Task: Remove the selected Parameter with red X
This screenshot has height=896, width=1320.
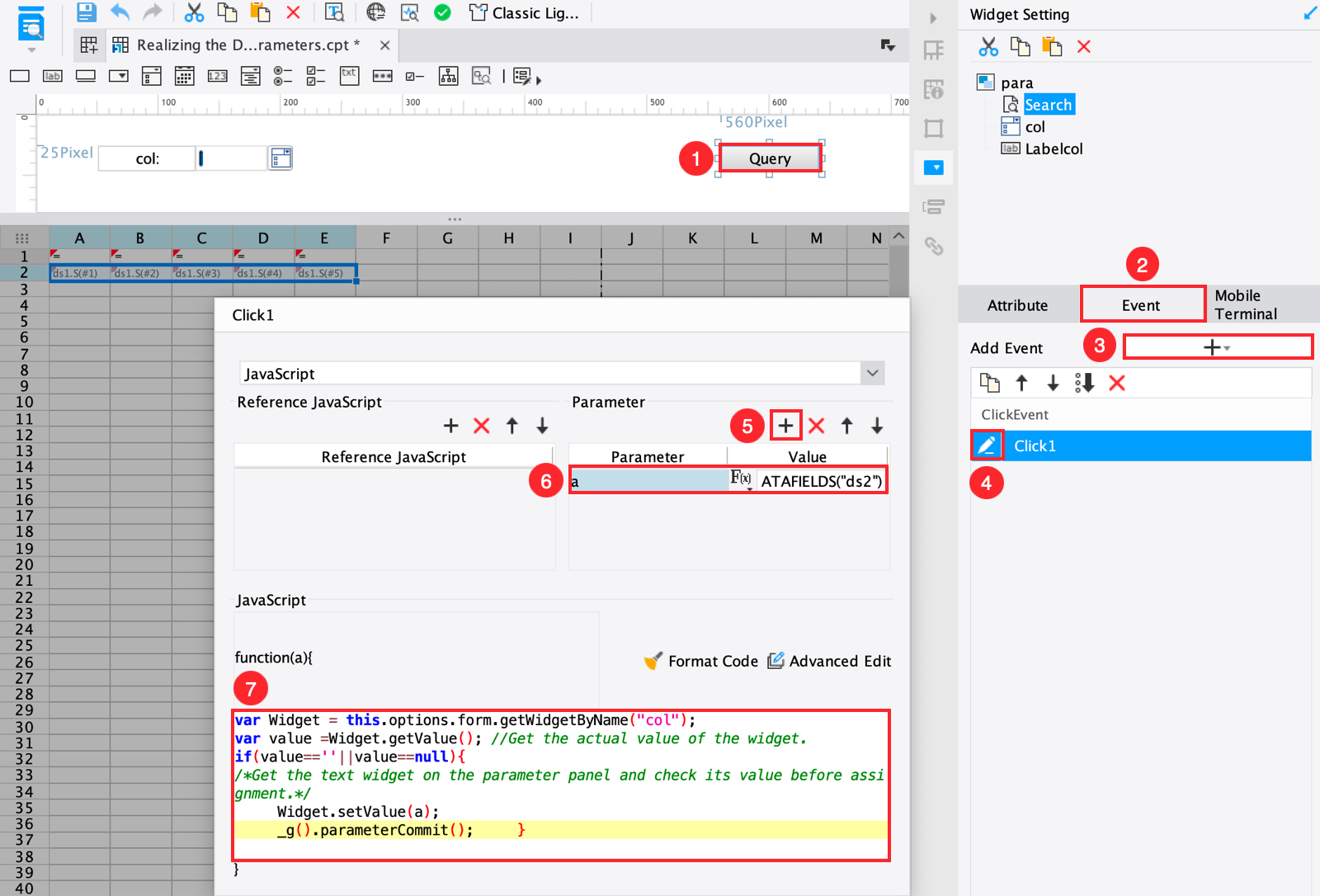Action: pos(817,426)
